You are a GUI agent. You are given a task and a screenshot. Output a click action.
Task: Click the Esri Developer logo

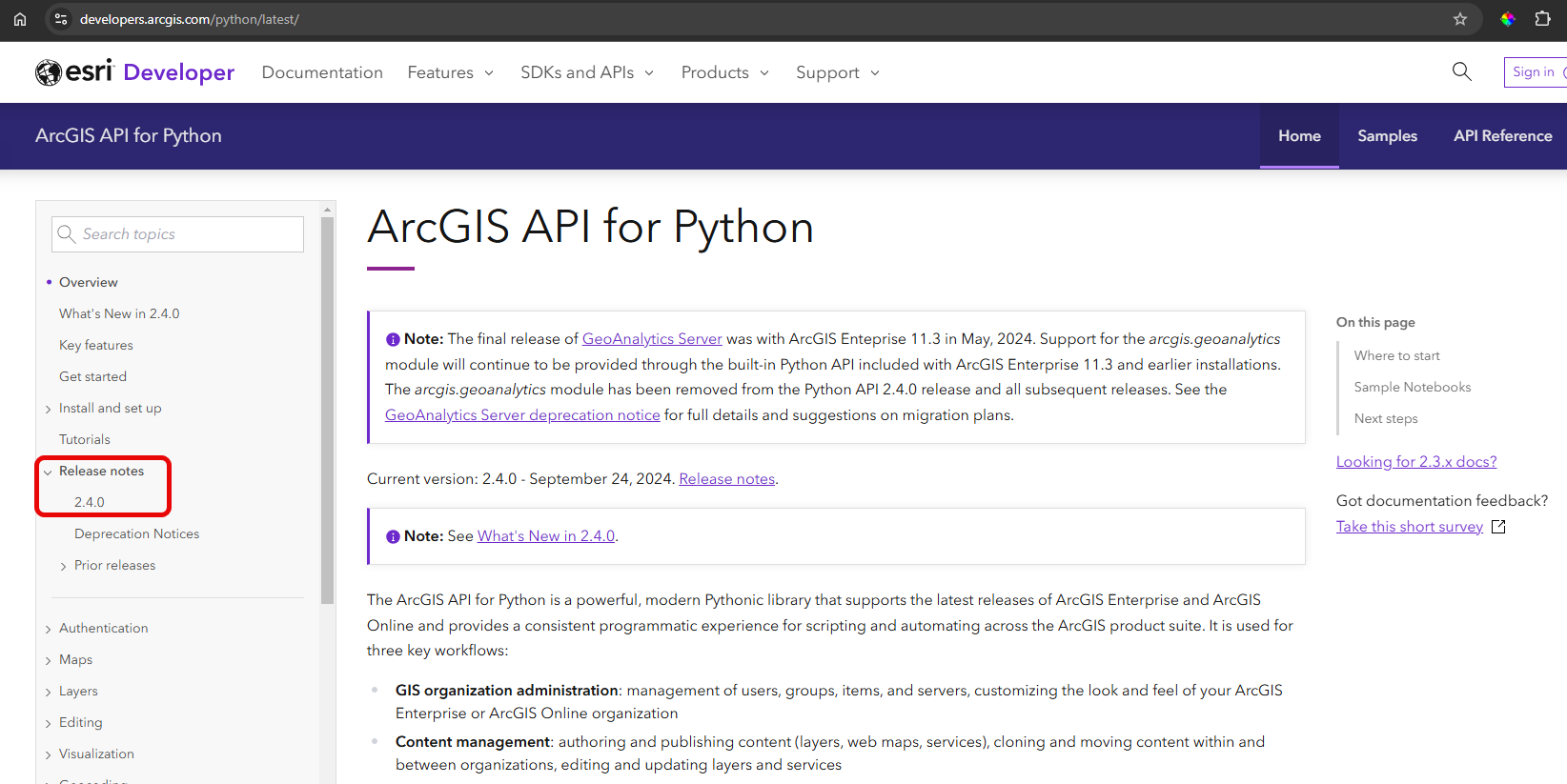click(134, 72)
